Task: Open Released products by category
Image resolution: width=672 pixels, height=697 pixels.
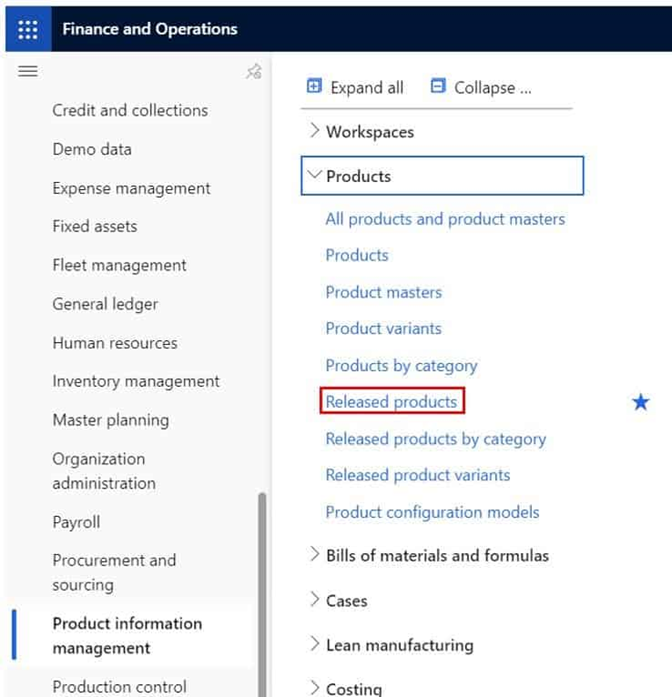Action: point(436,439)
